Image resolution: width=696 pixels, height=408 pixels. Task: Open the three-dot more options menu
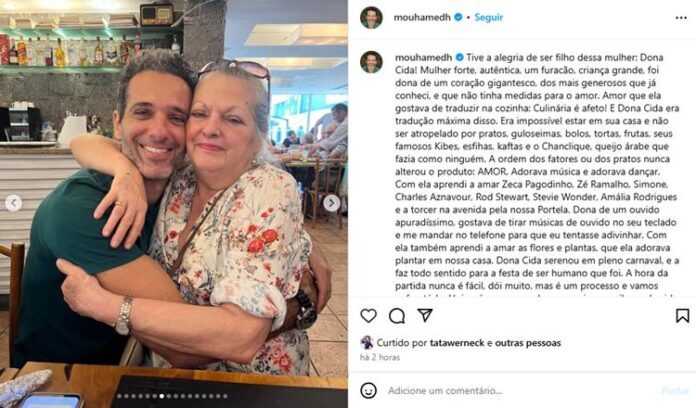(681, 18)
